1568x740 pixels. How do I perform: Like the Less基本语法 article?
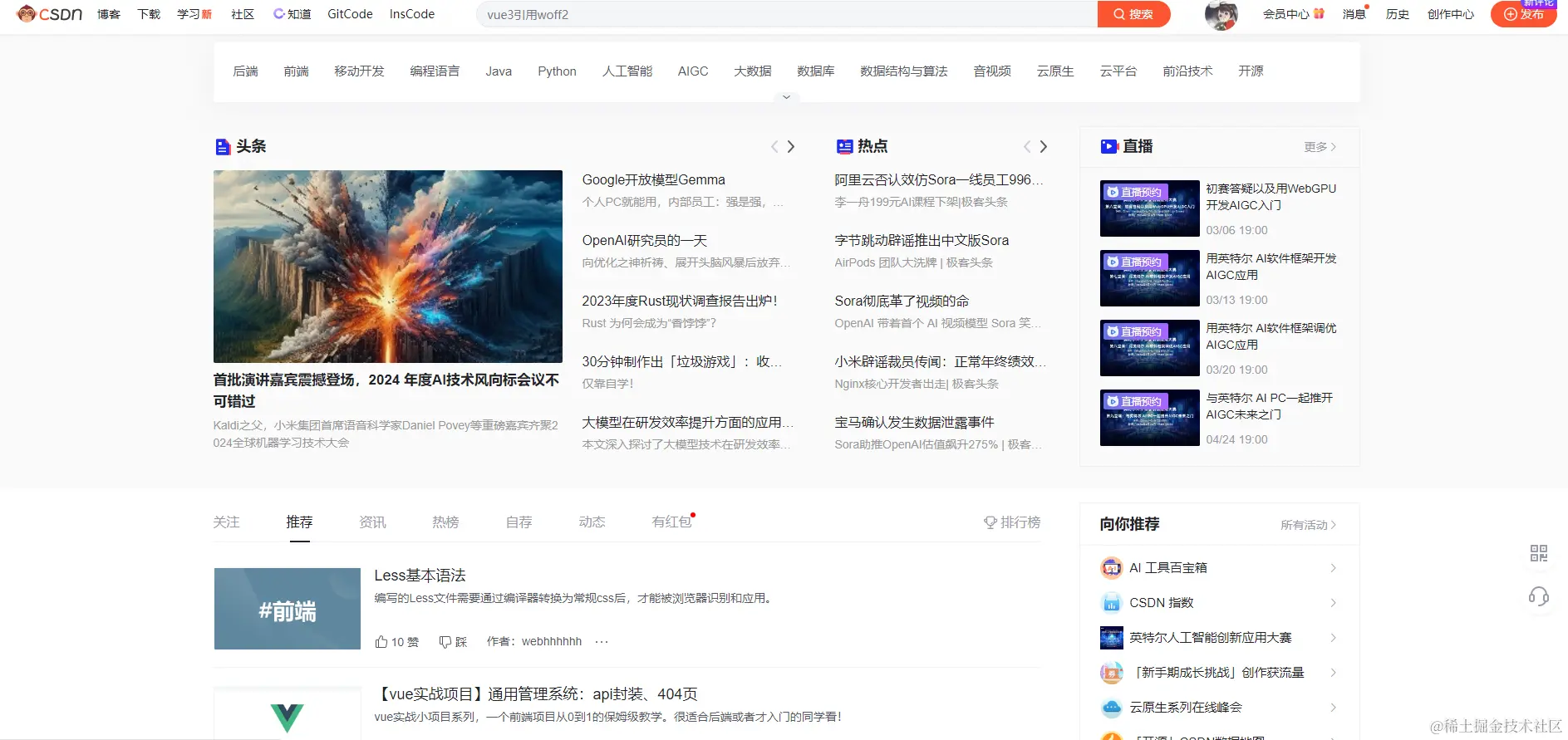click(396, 642)
